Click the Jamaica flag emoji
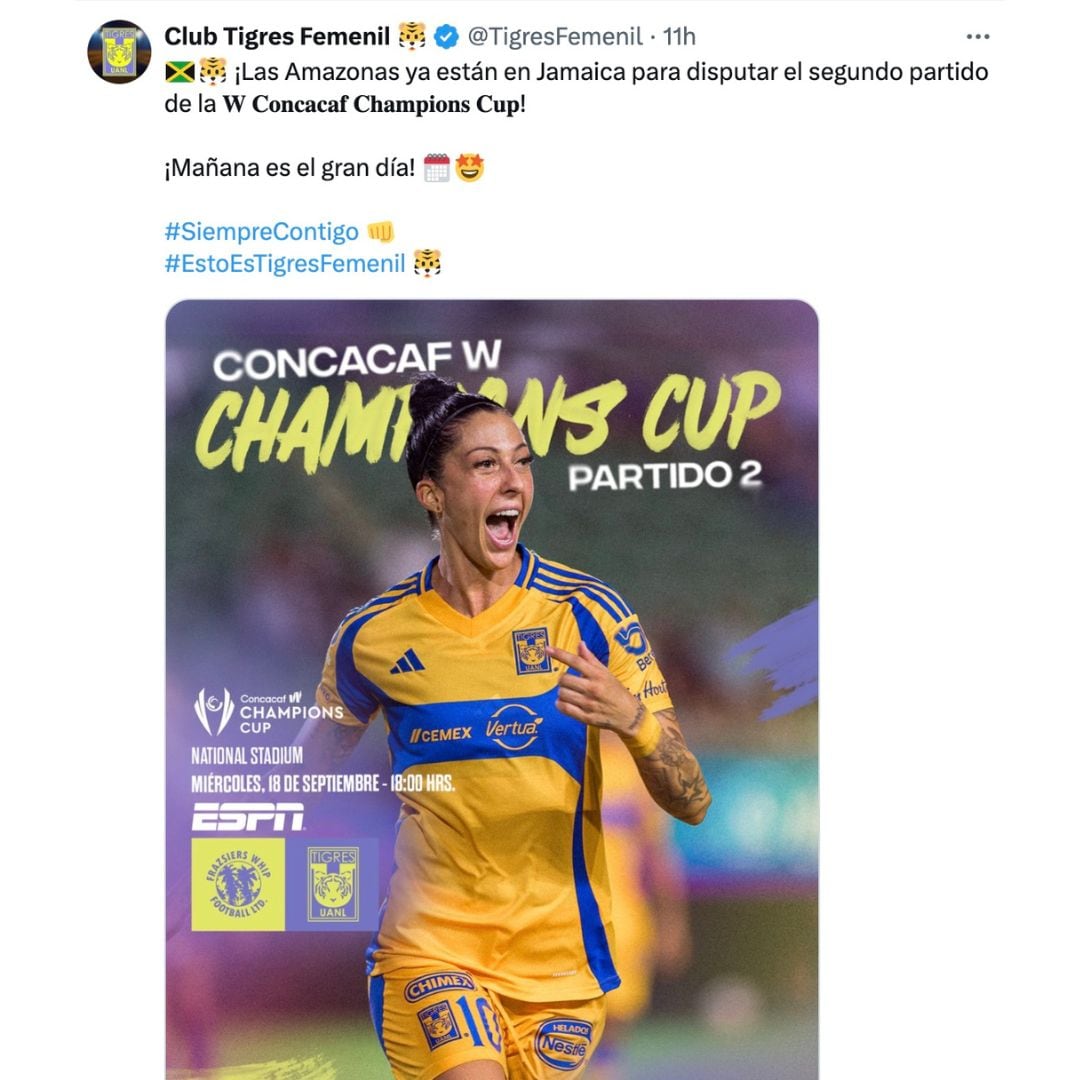The height and width of the screenshot is (1080, 1080). tap(180, 72)
